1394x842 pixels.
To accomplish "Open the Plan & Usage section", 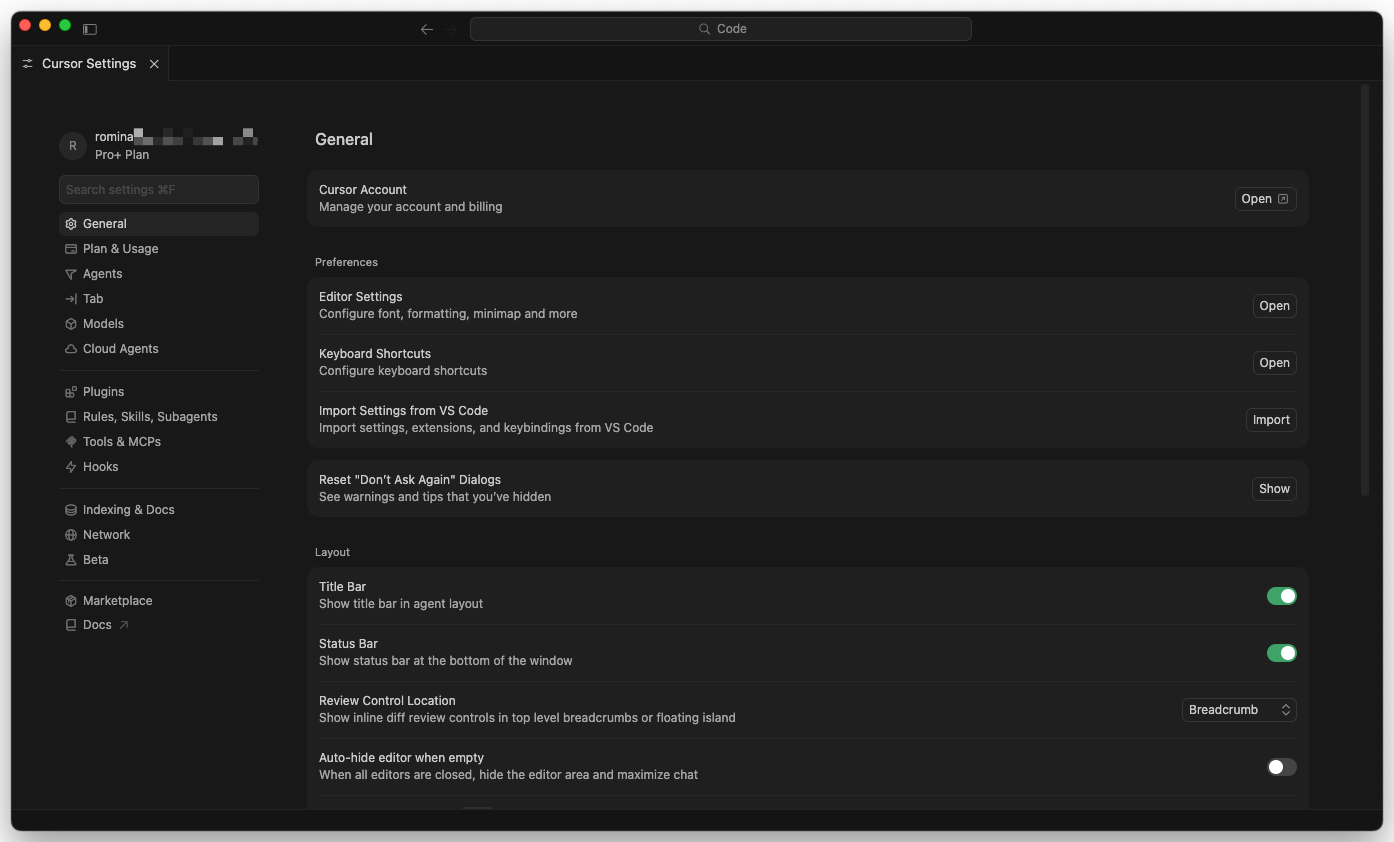I will tap(159, 249).
